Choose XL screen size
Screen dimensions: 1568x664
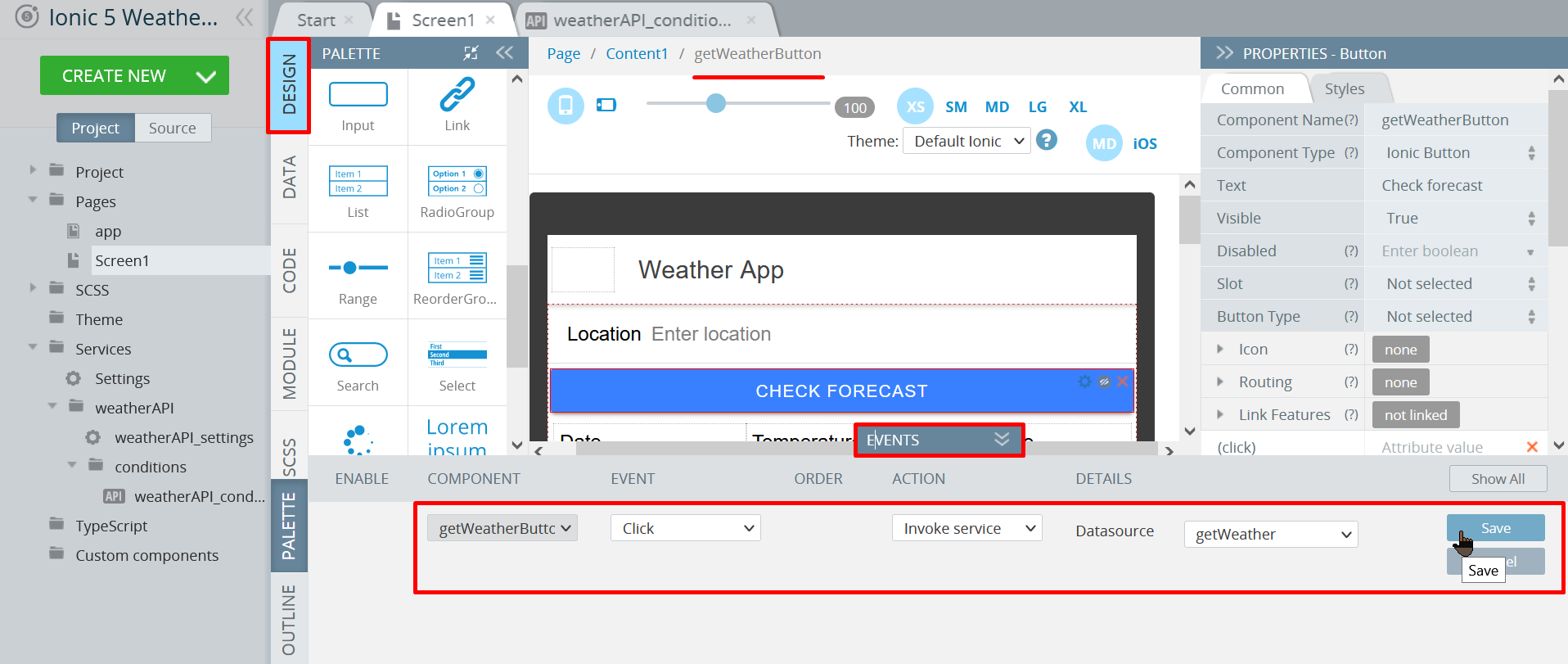click(x=1078, y=107)
